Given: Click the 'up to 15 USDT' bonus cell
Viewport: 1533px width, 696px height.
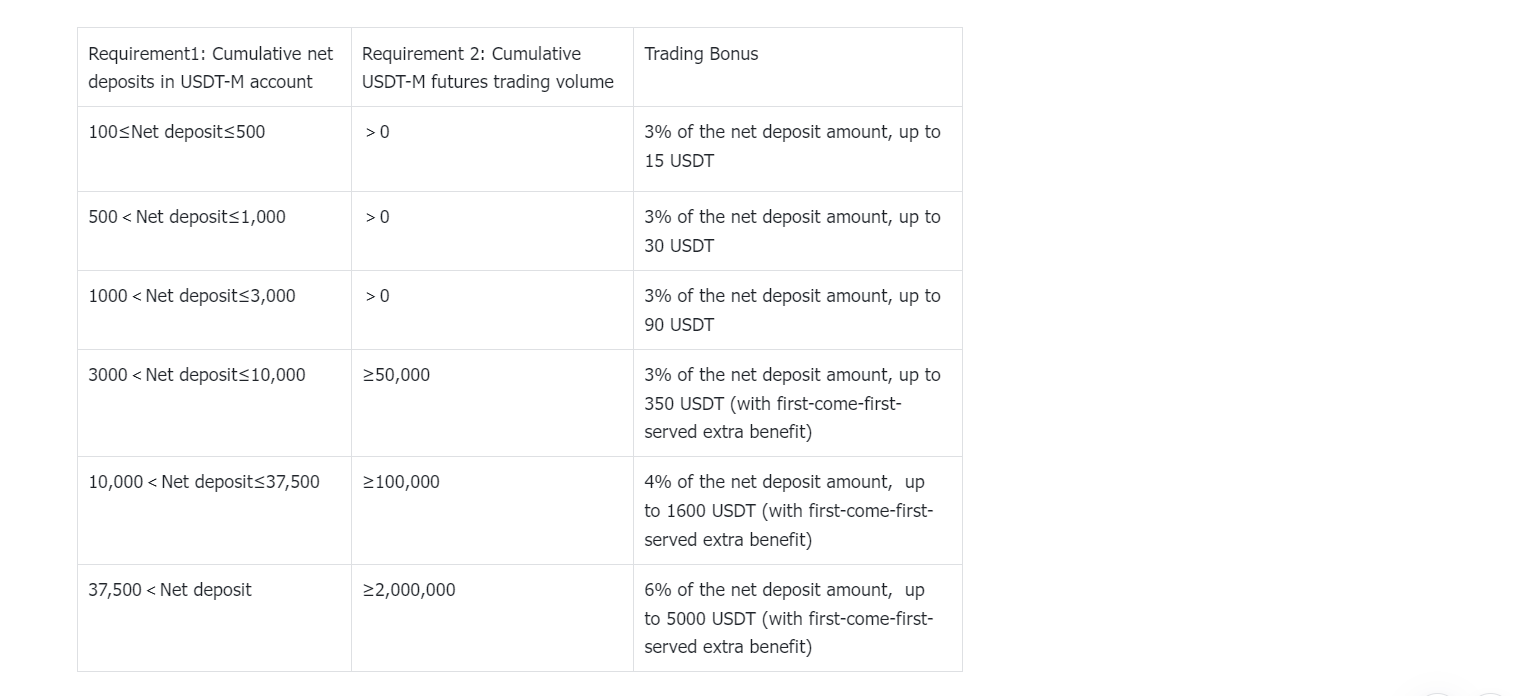Looking at the screenshot, I should (798, 149).
